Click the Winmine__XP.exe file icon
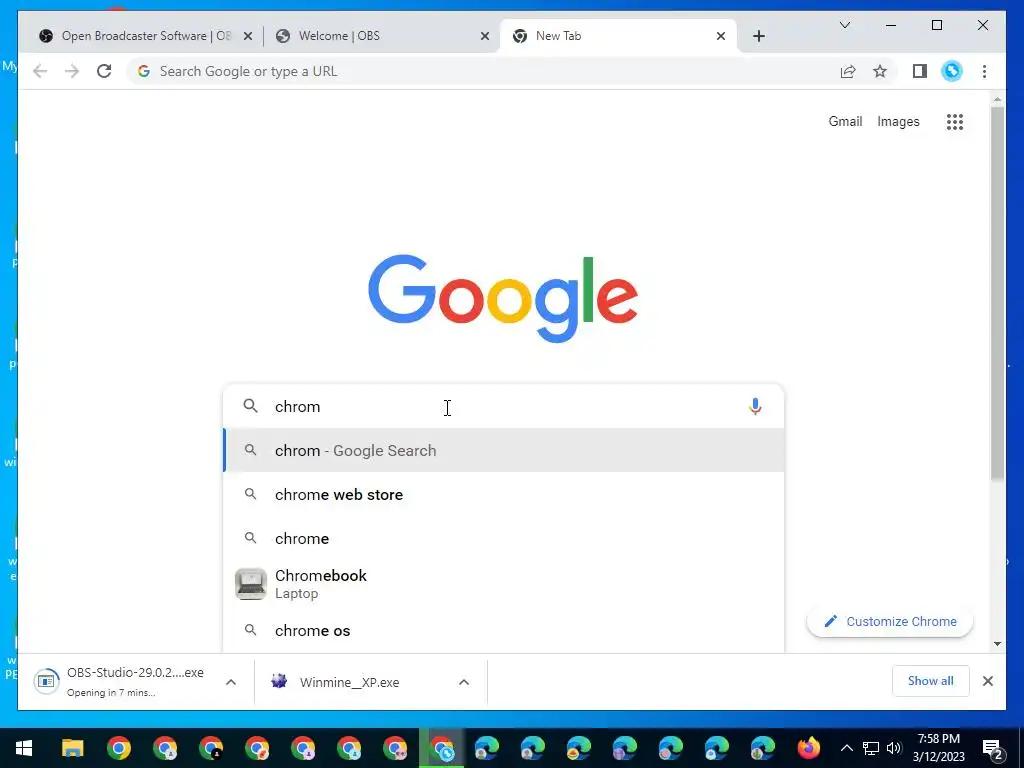The width and height of the screenshot is (1024, 768). point(280,682)
